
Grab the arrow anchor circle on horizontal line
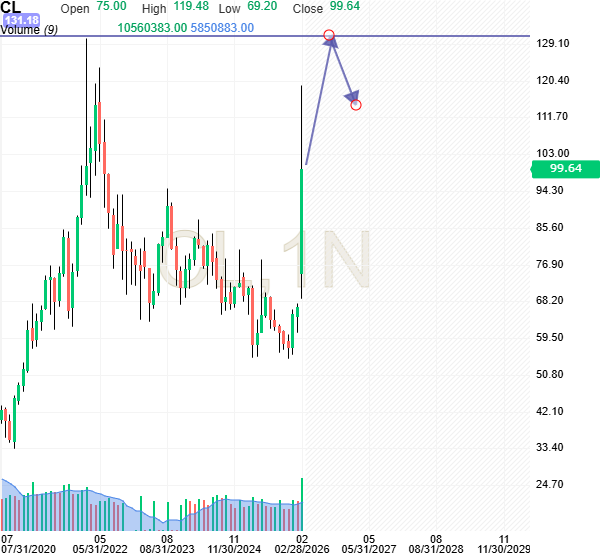pos(329,35)
